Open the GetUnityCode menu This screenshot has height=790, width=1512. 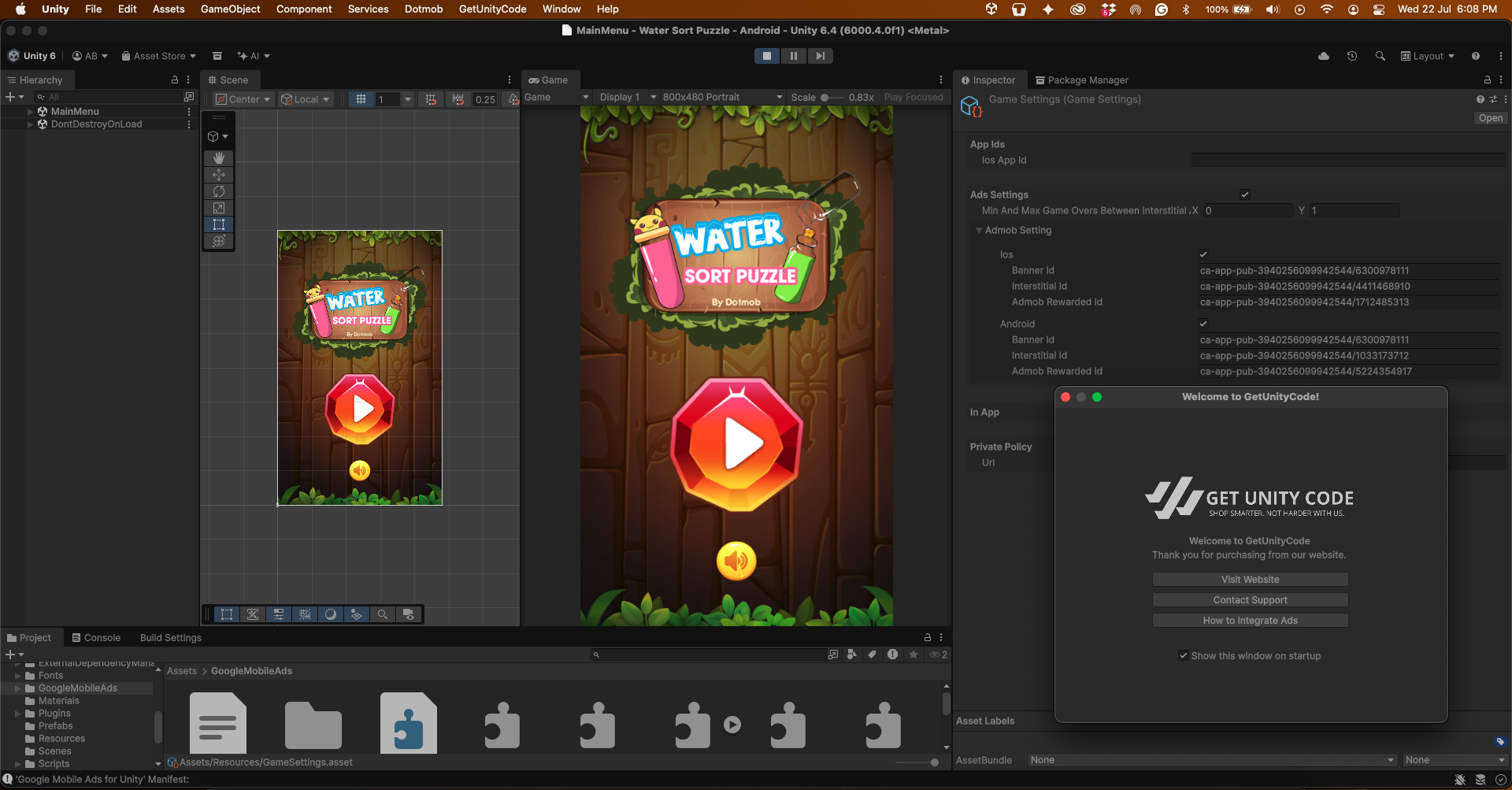pyautogui.click(x=492, y=9)
